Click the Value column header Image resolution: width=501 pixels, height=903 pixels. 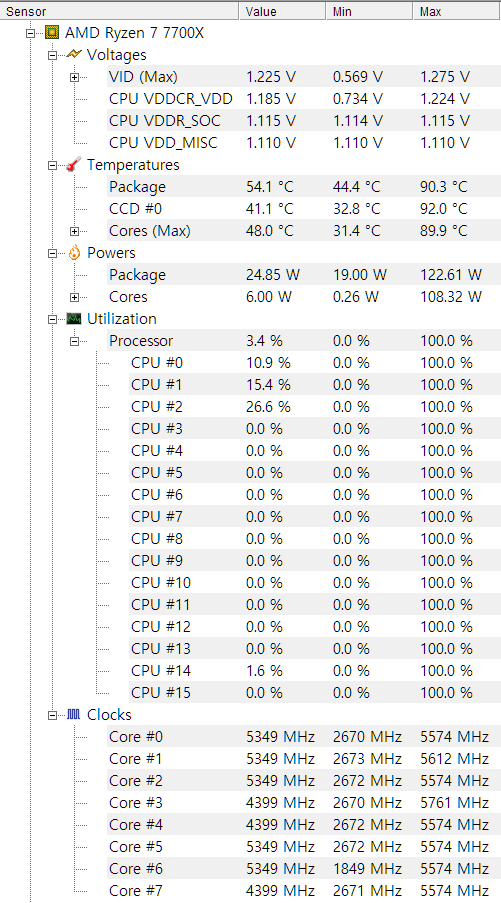click(282, 11)
